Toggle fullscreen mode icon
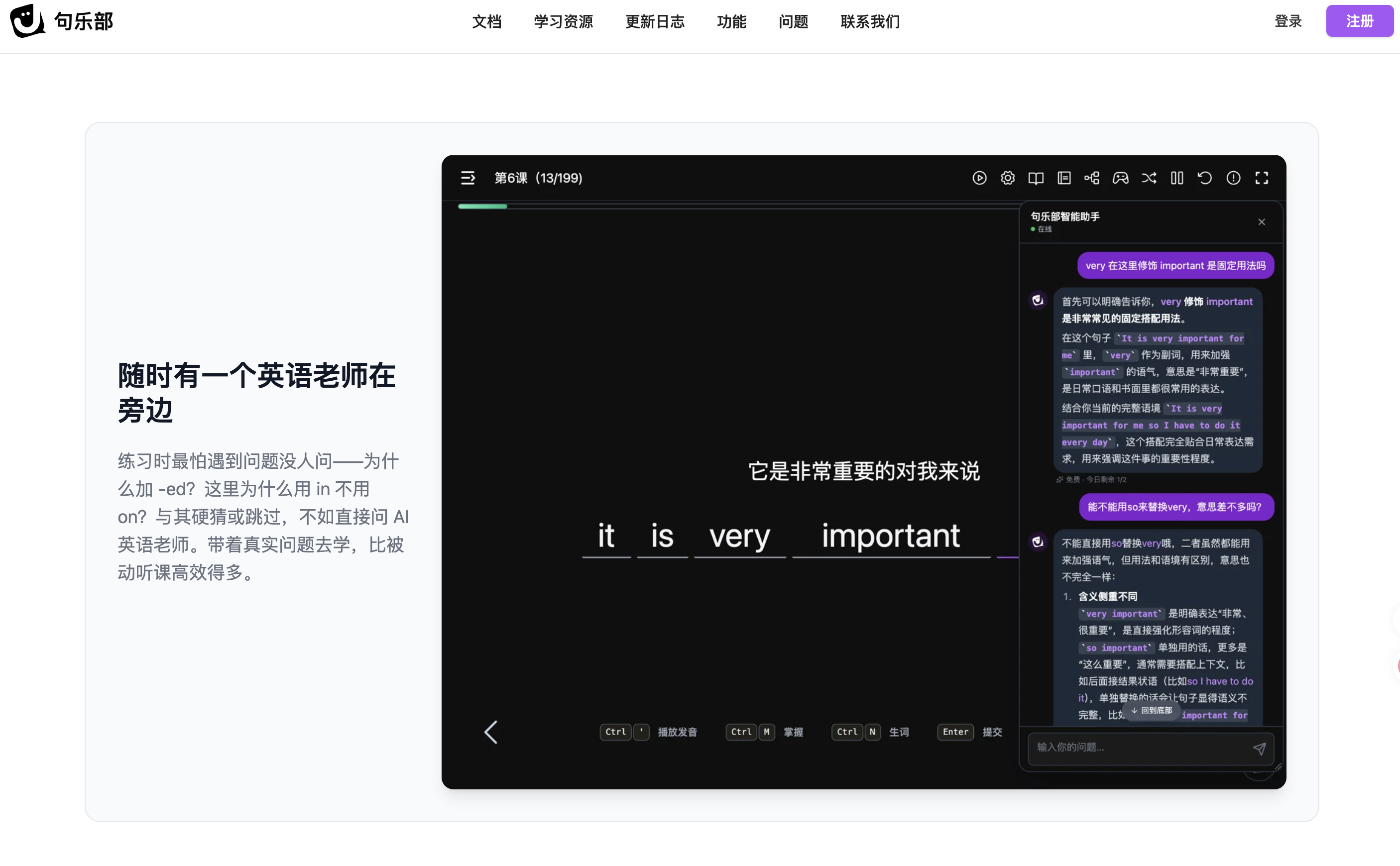 pyautogui.click(x=1262, y=178)
